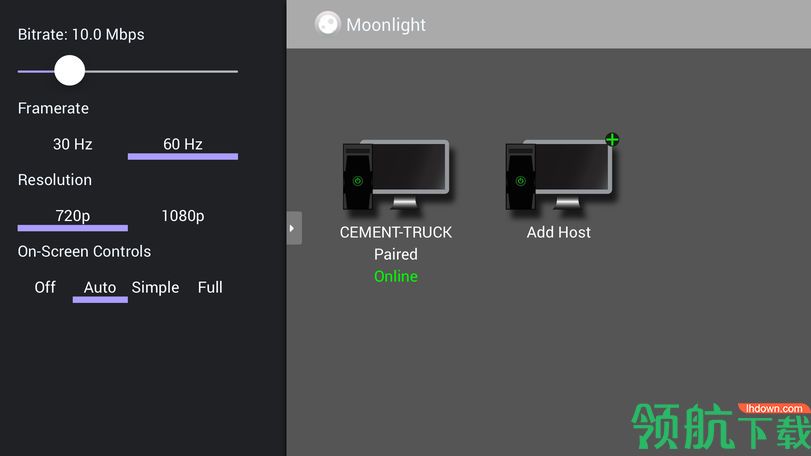811x456 pixels.
Task: Select 30 Hz framerate
Action: (72, 144)
